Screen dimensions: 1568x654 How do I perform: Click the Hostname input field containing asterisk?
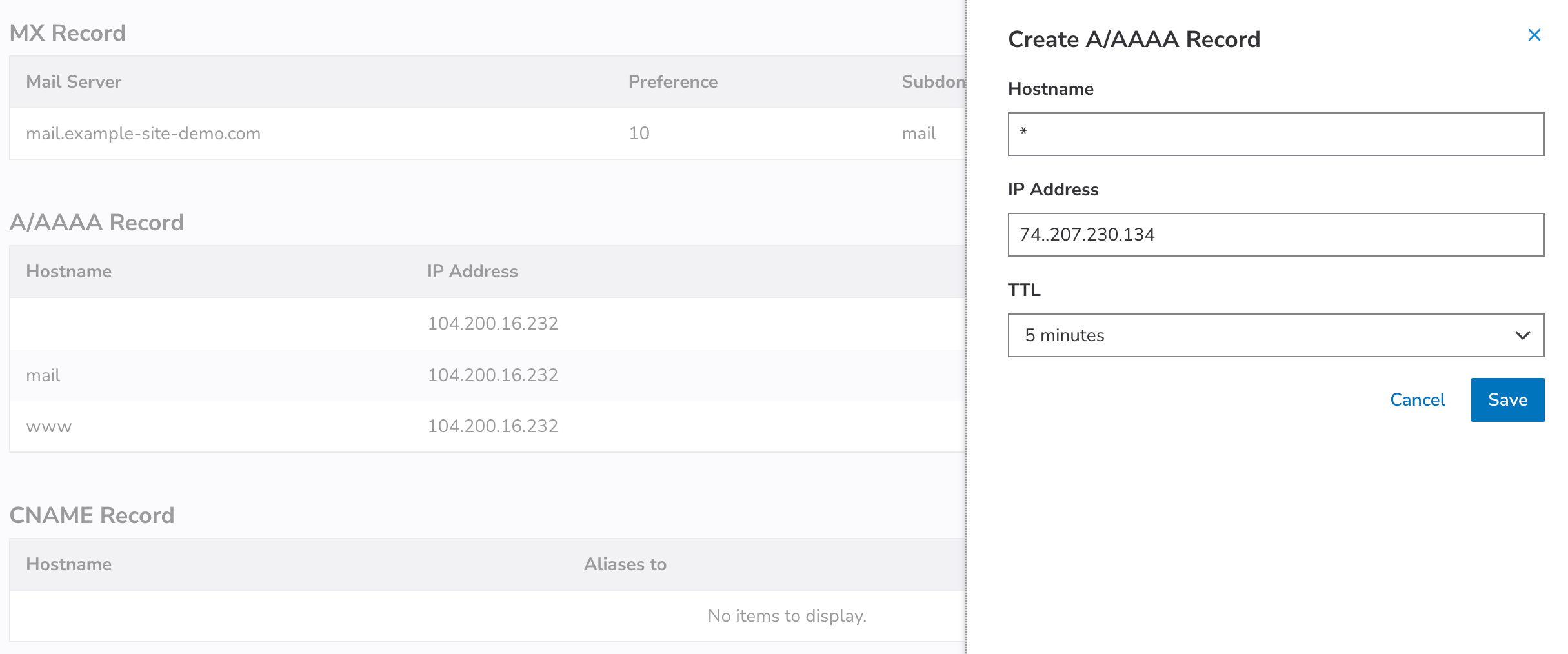[x=1275, y=134]
